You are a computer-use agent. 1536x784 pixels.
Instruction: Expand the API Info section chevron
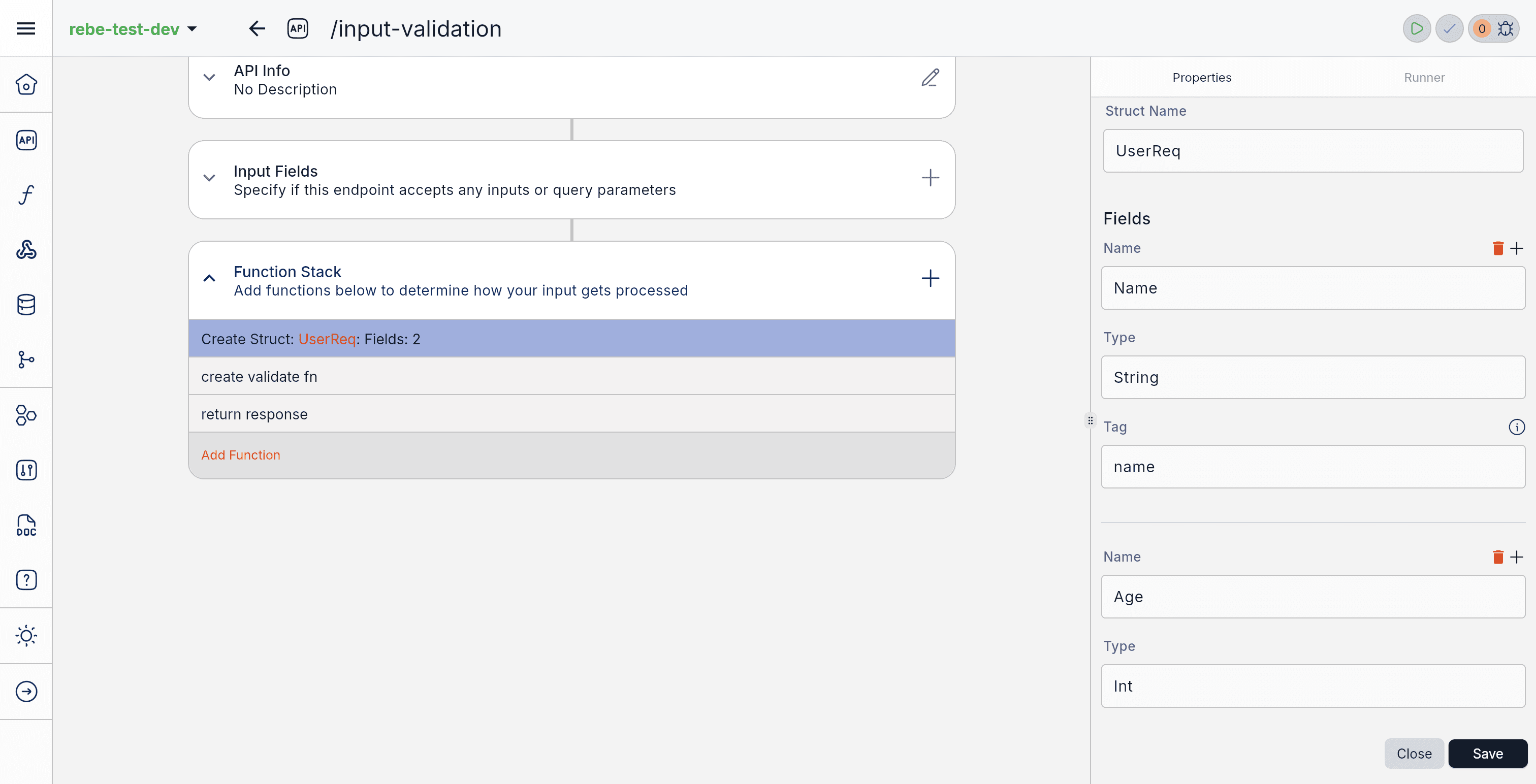click(209, 78)
